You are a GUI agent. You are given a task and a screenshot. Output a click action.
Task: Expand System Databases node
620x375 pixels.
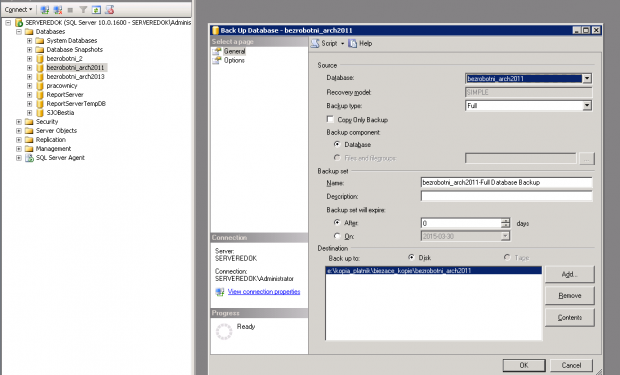pyautogui.click(x=29, y=41)
